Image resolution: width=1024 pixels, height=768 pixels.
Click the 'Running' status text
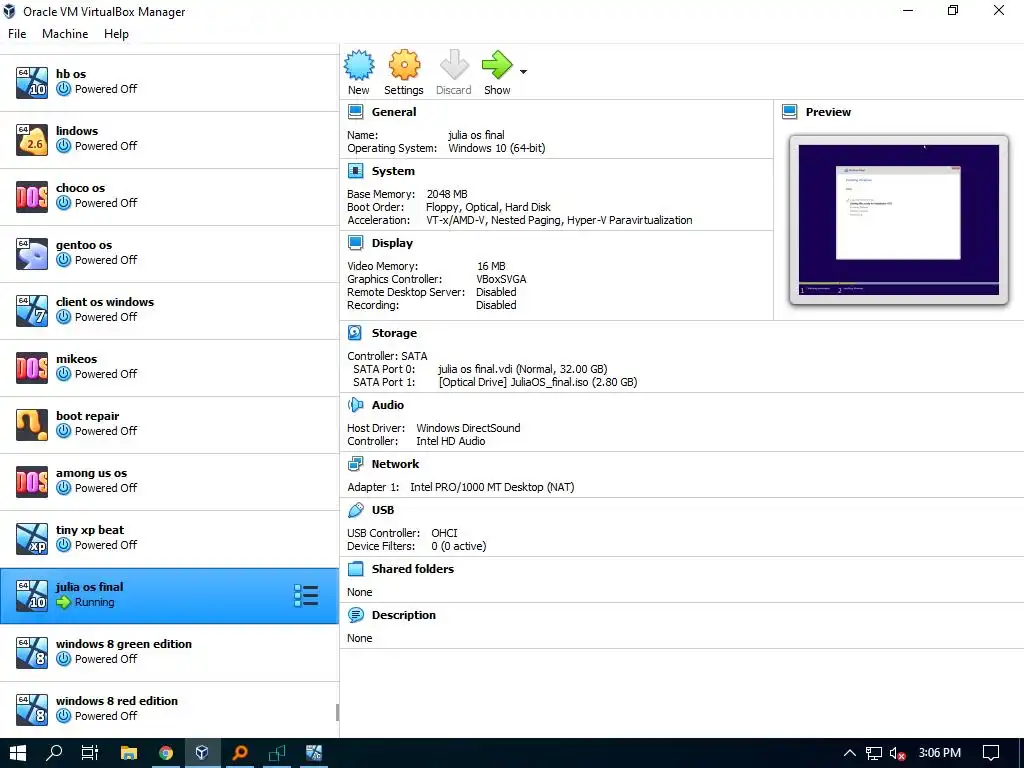(95, 602)
